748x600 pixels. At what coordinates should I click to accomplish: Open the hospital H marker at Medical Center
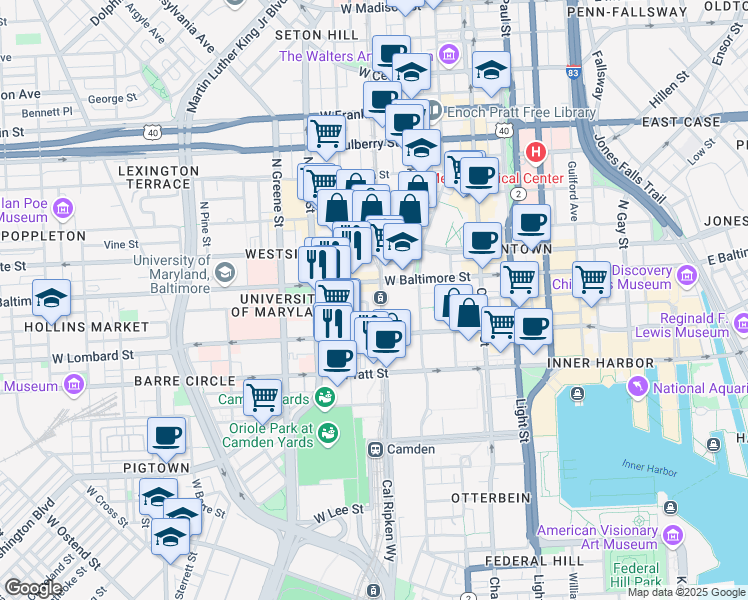pos(536,153)
